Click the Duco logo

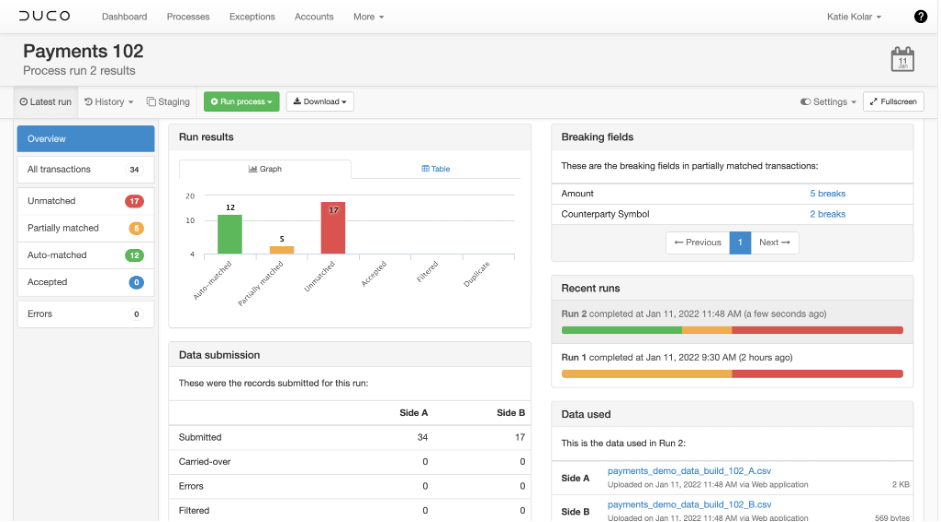tap(44, 16)
